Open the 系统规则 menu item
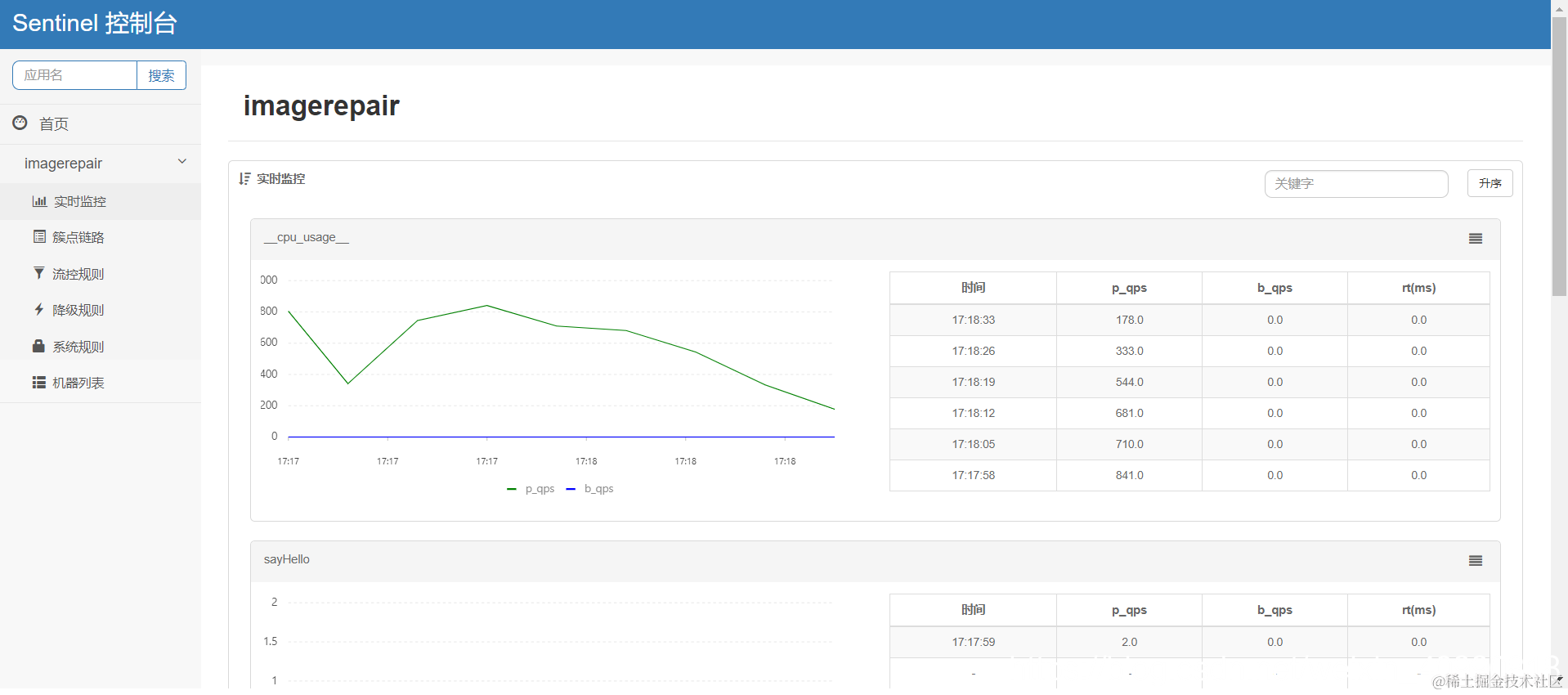 [101, 347]
